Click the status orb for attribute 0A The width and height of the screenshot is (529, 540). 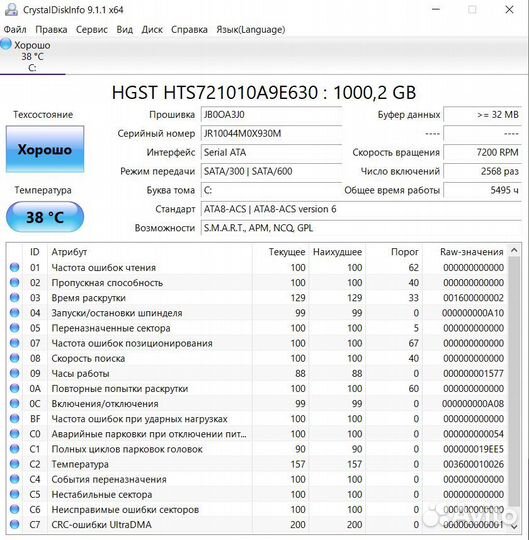pos(14,388)
